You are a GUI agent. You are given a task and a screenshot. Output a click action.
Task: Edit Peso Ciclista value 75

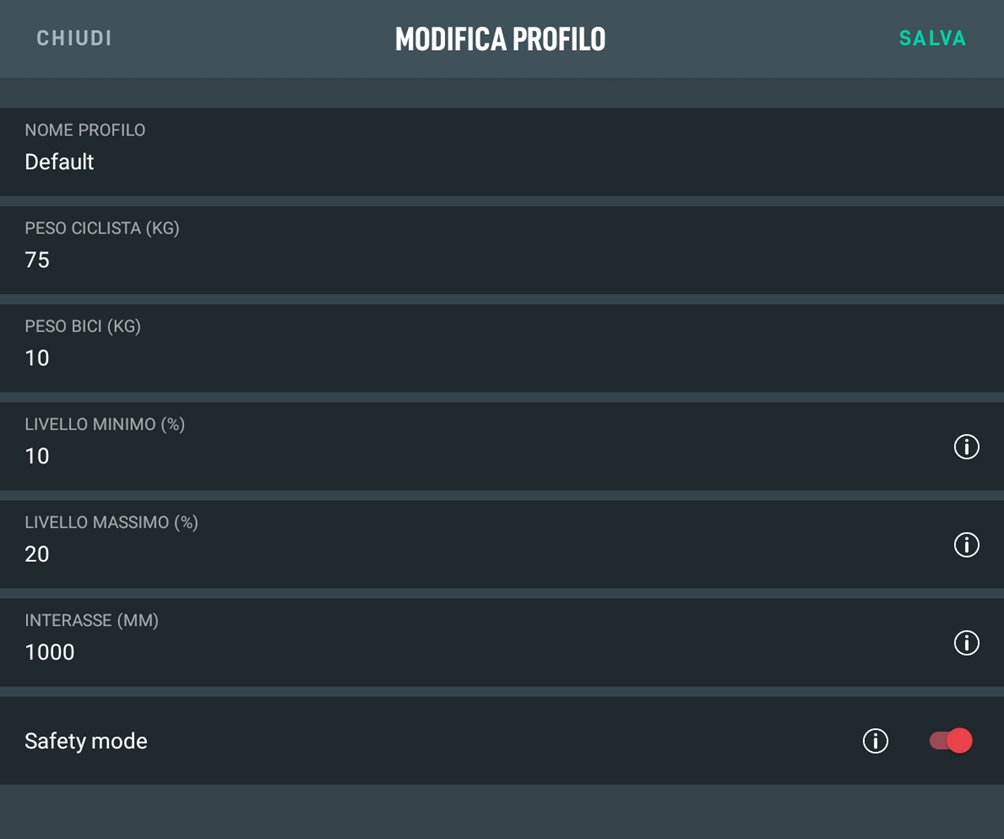click(502, 250)
